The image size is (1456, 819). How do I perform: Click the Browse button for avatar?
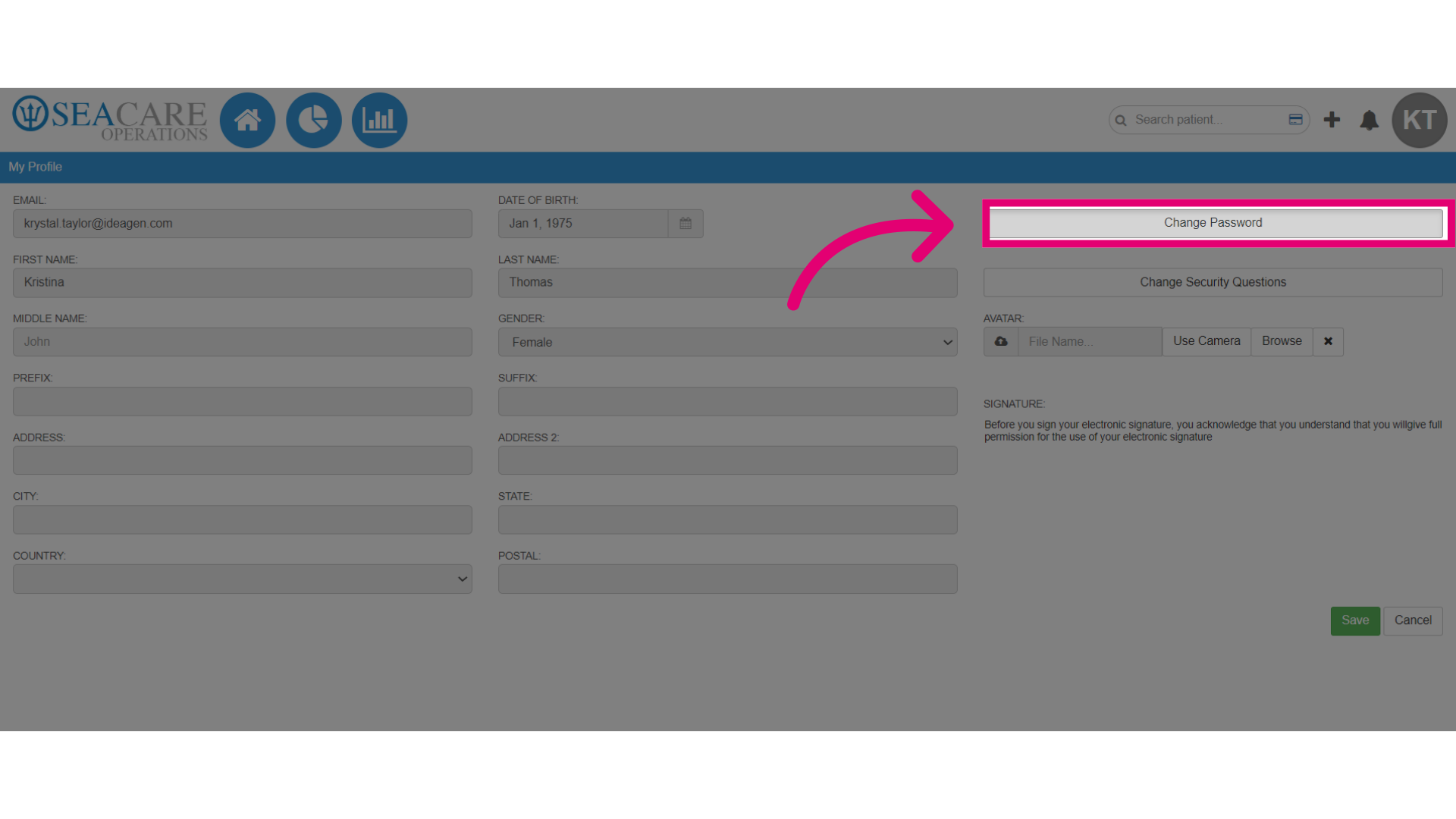click(1282, 342)
